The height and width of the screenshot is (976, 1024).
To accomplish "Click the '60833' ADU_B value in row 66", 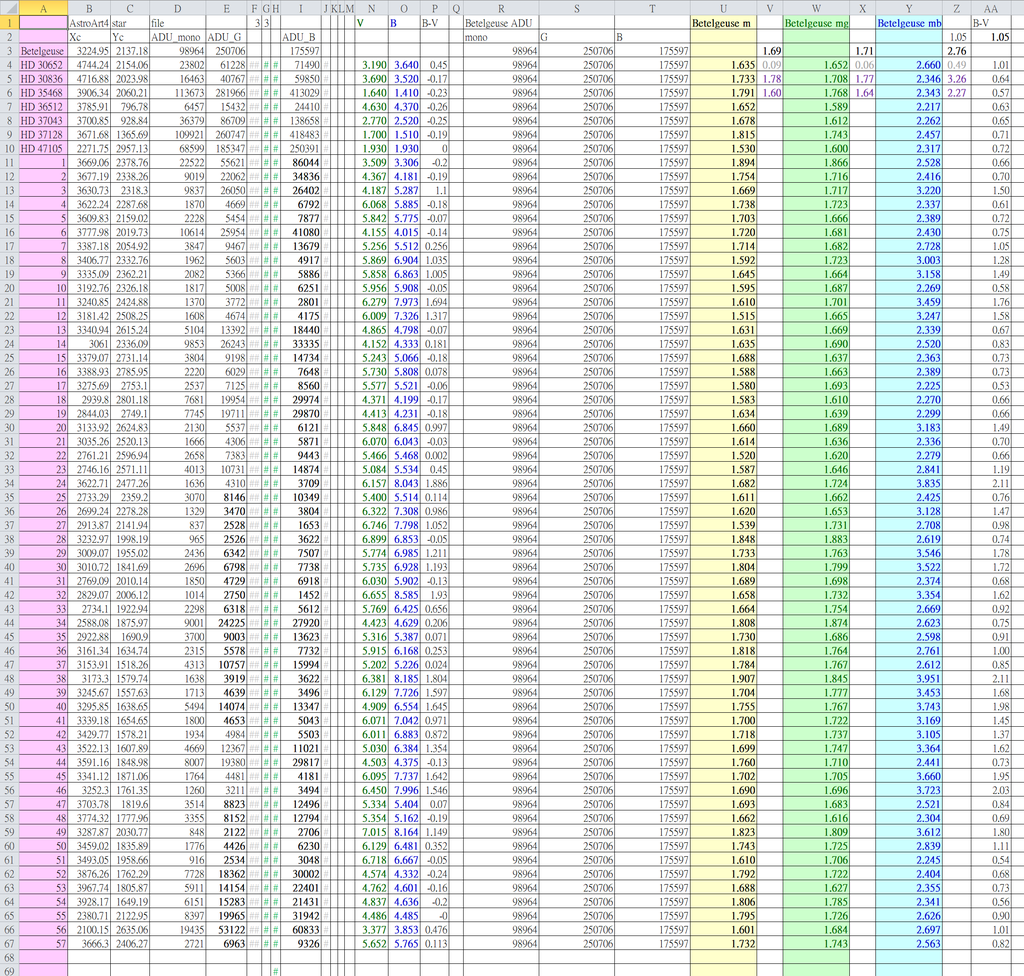I will [300, 930].
